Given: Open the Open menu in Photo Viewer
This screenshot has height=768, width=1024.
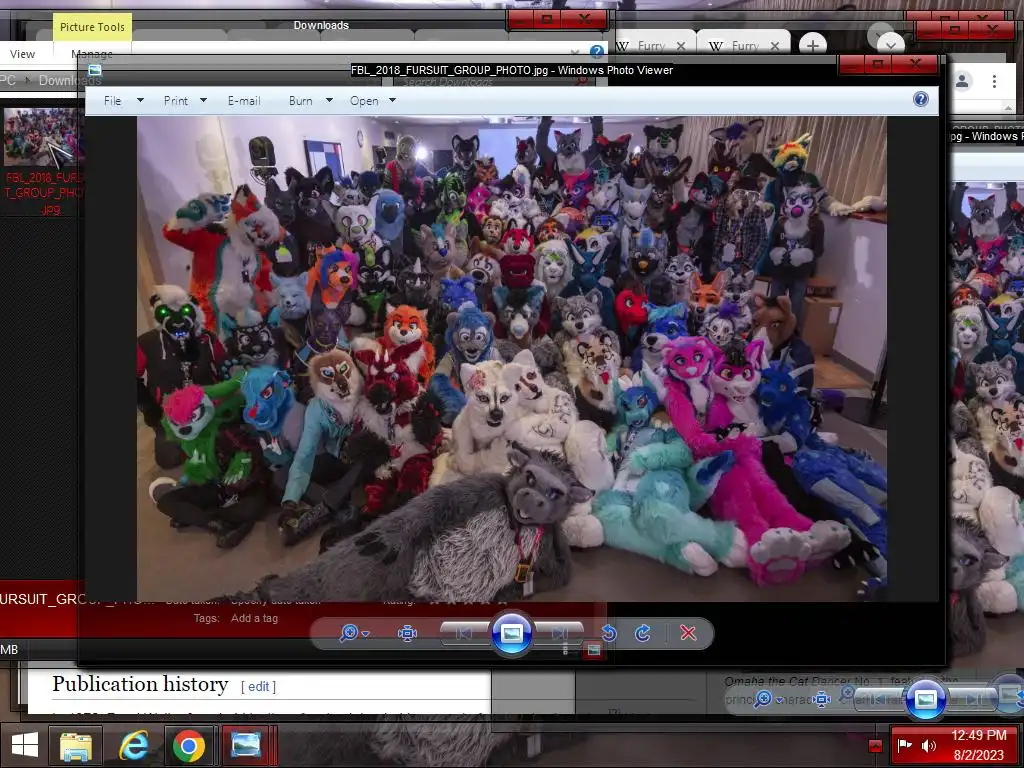Looking at the screenshot, I should [364, 101].
